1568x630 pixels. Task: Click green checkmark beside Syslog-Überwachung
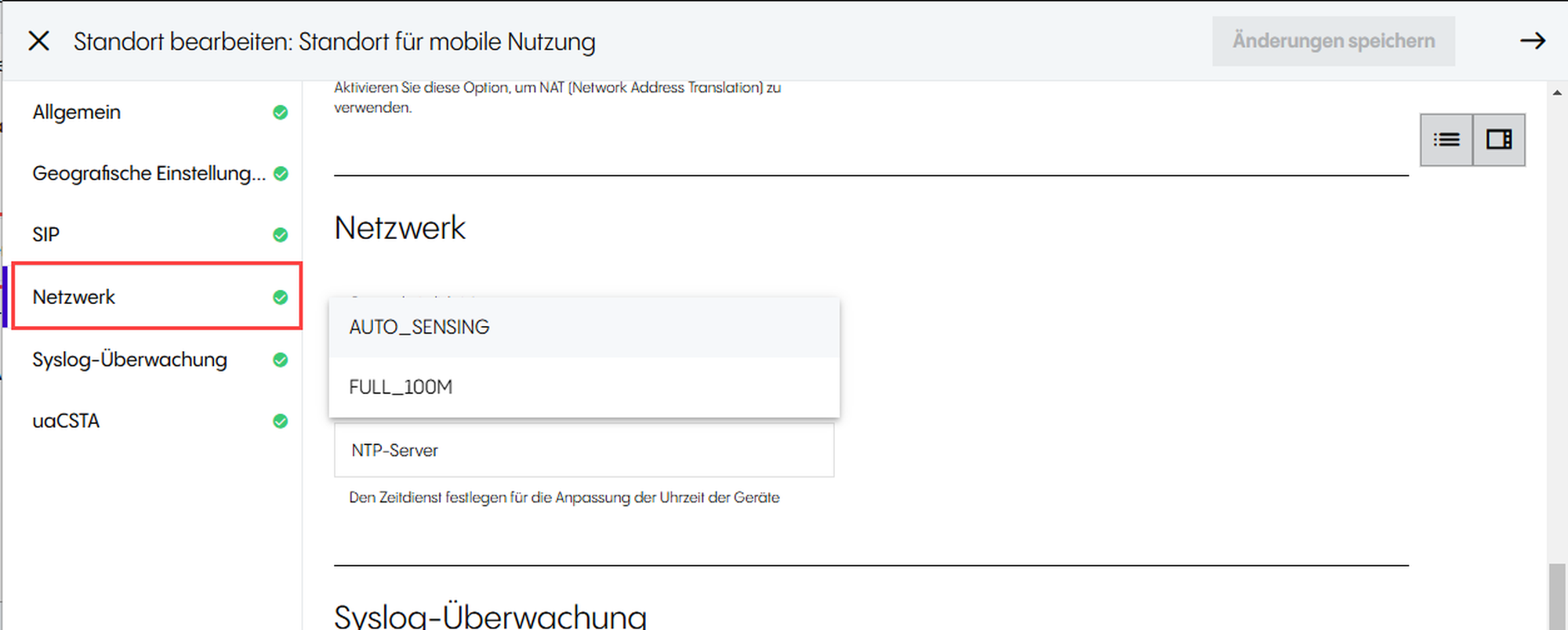[280, 360]
